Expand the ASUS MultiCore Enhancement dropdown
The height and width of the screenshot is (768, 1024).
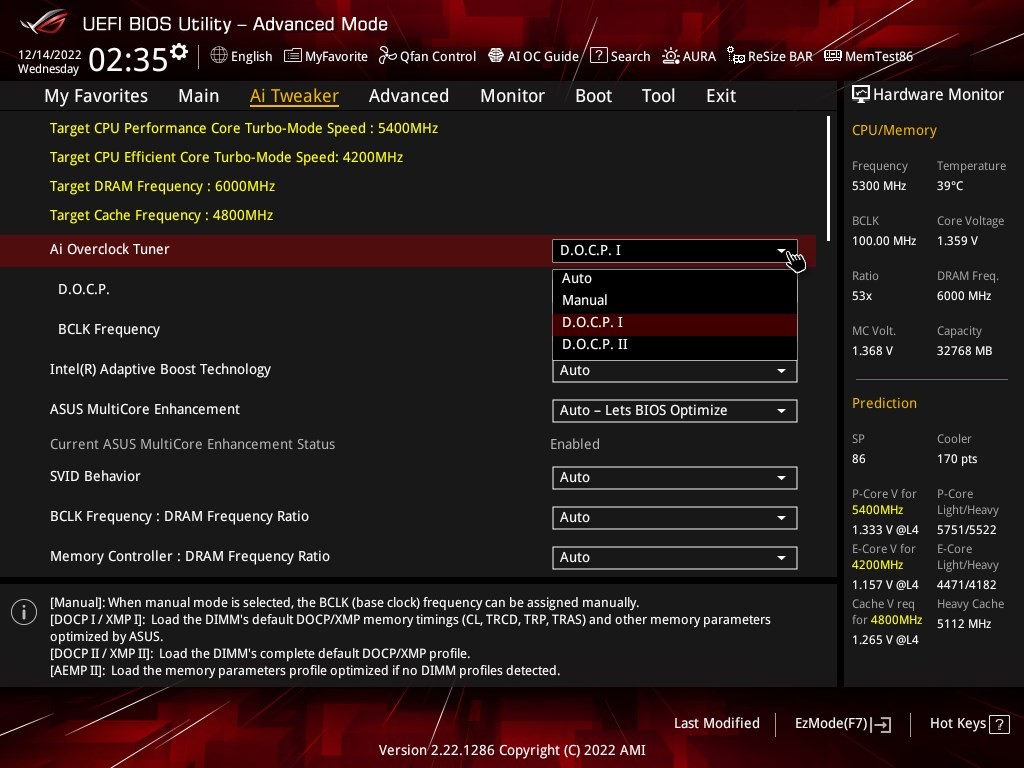674,410
